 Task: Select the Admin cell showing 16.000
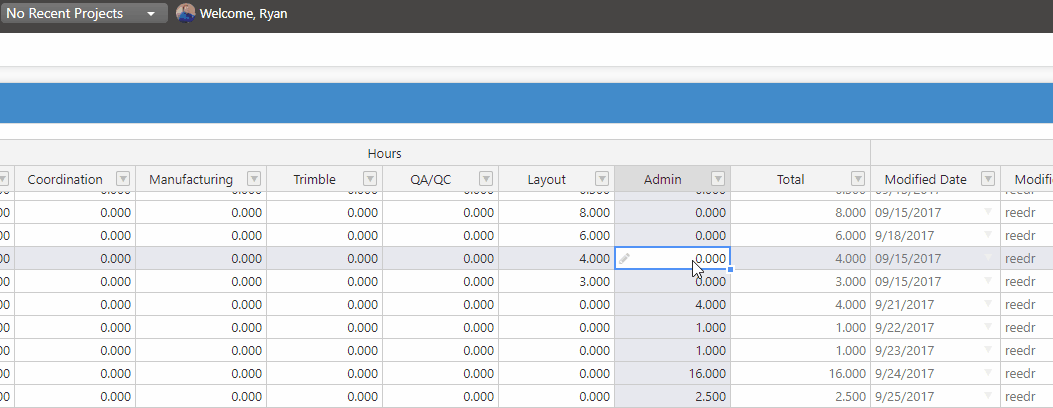click(x=672, y=372)
